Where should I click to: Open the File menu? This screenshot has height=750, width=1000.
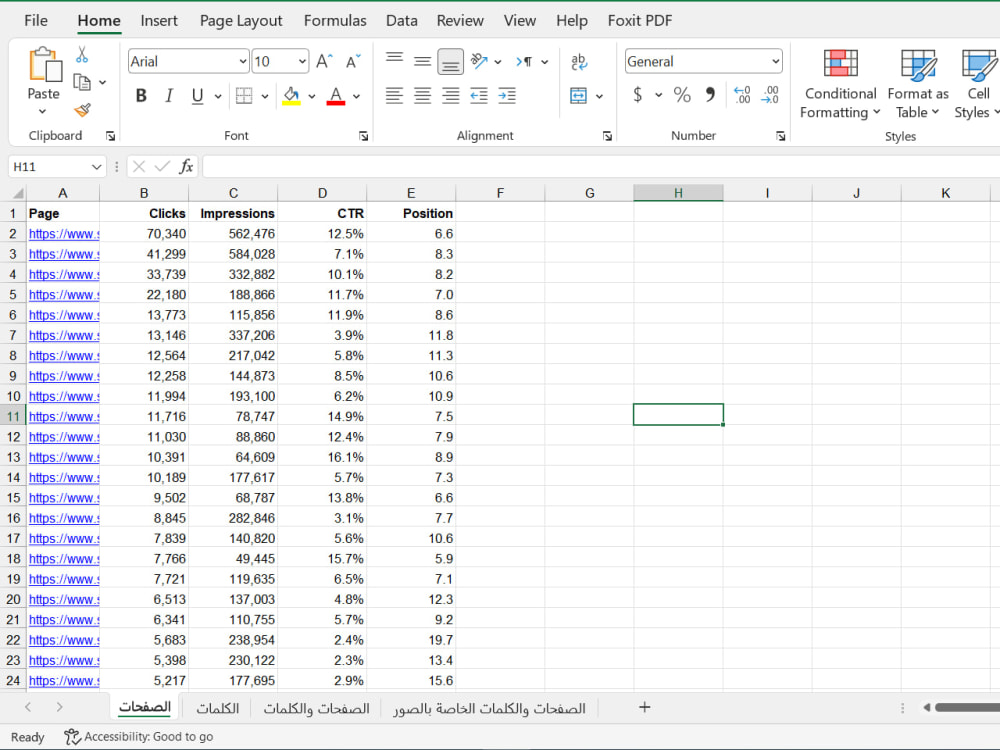36,20
